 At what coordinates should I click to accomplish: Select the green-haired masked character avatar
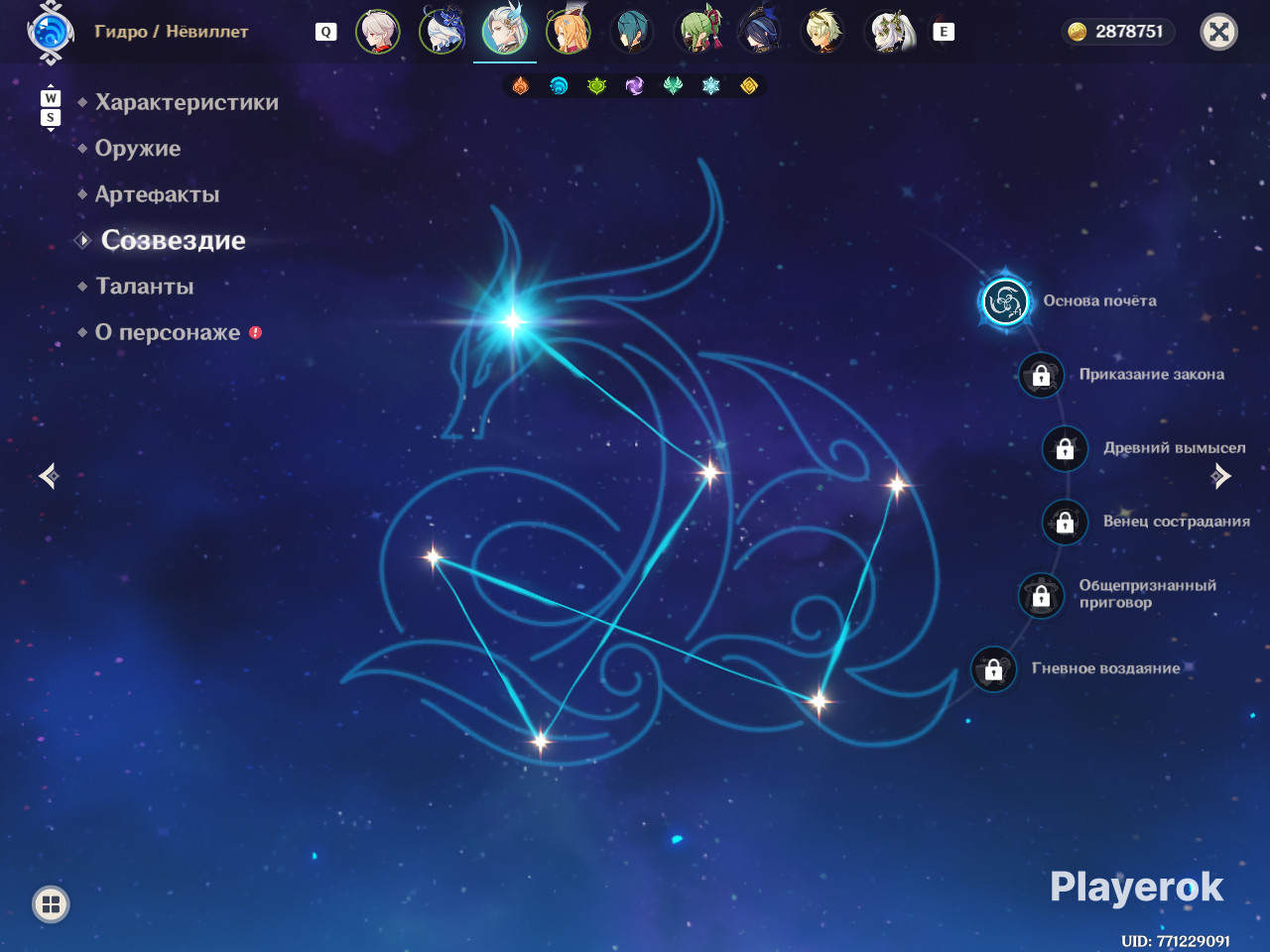[698, 32]
